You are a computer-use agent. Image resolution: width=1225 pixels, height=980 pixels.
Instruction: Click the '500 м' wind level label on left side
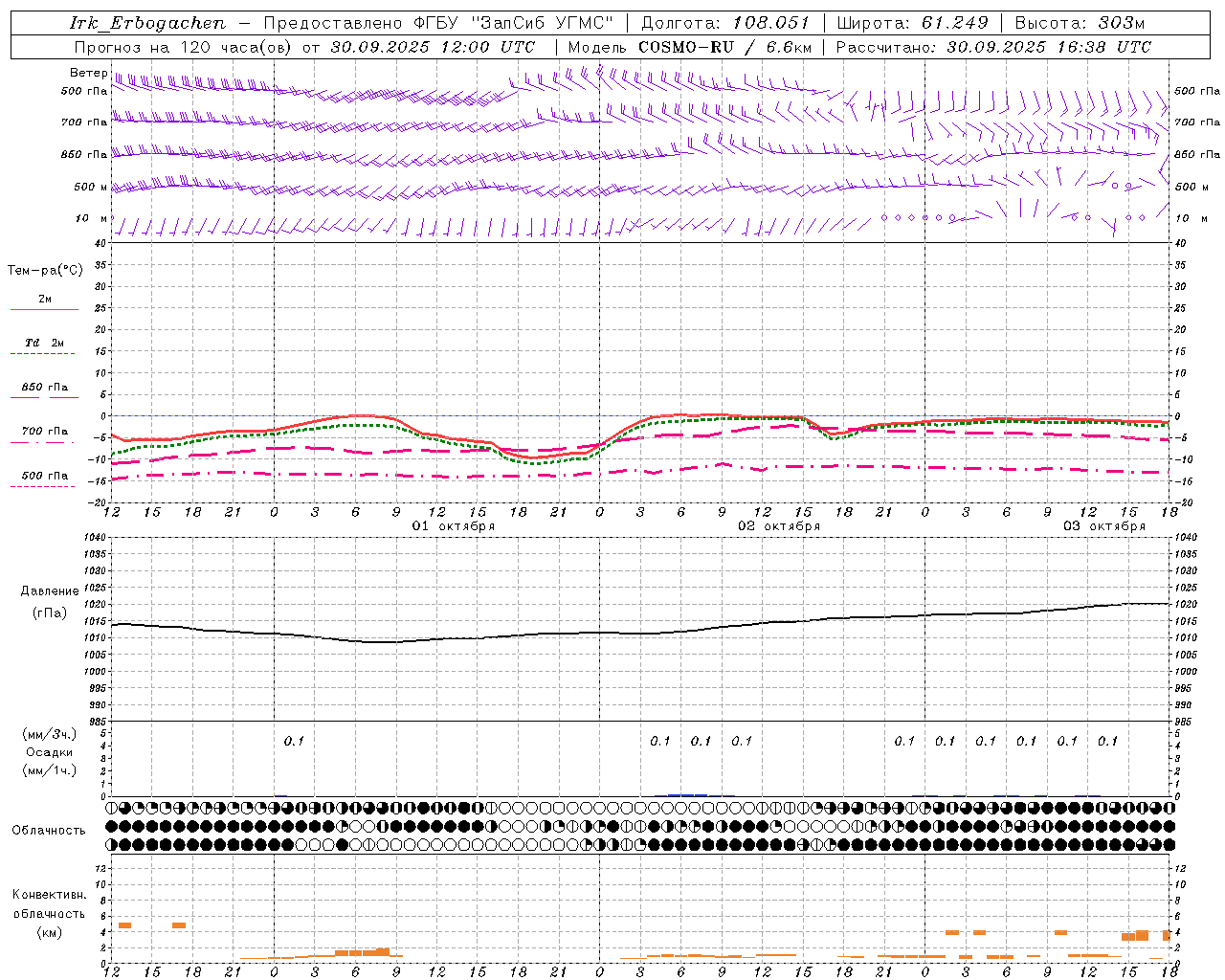(x=91, y=187)
